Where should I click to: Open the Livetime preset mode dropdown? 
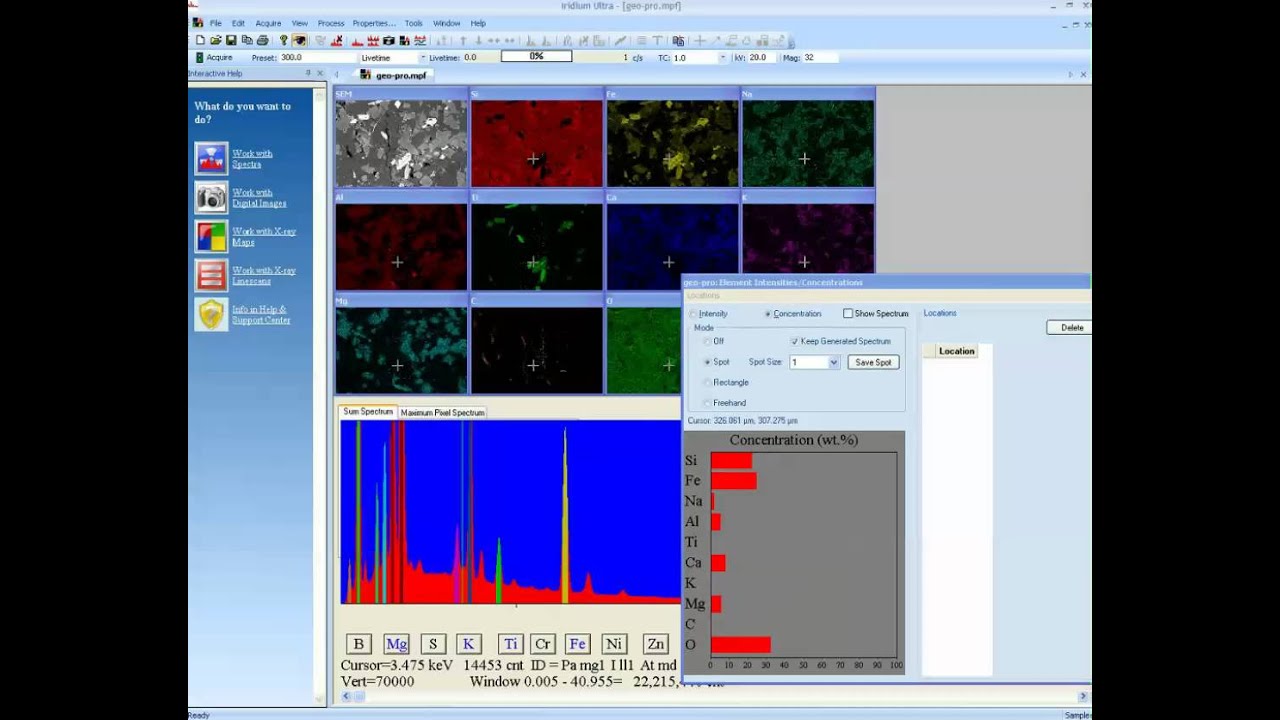tap(422, 58)
